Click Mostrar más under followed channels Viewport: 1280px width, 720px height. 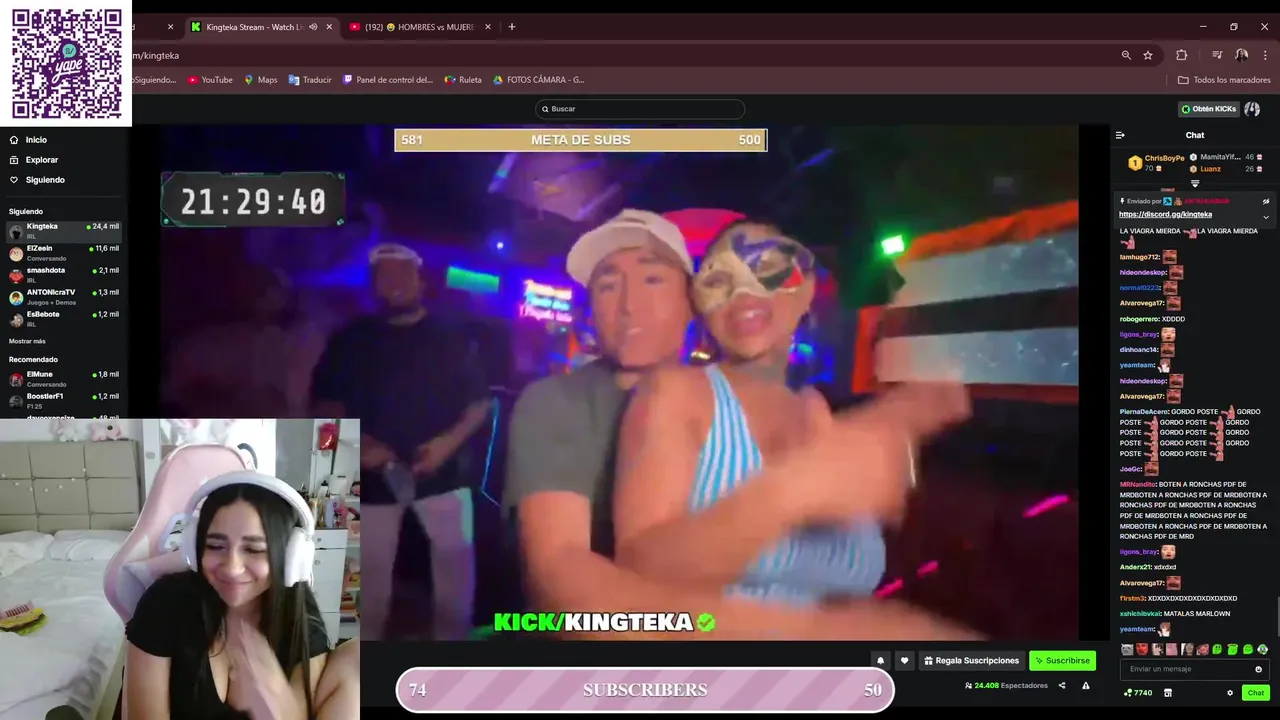(x=27, y=341)
